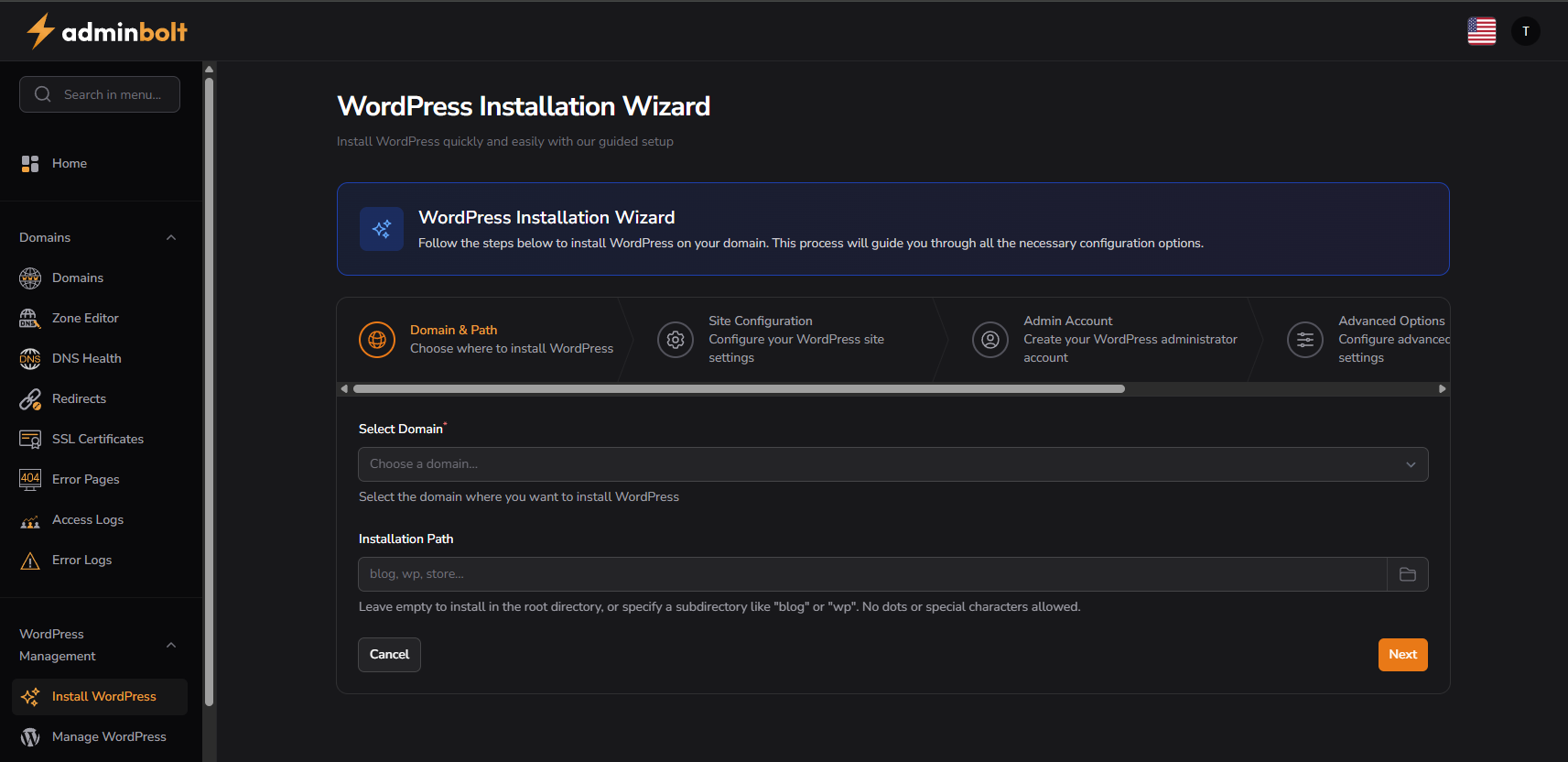Click the sparkle icon in wizard banner
Viewport: 1568px width, 762px height.
click(382, 229)
